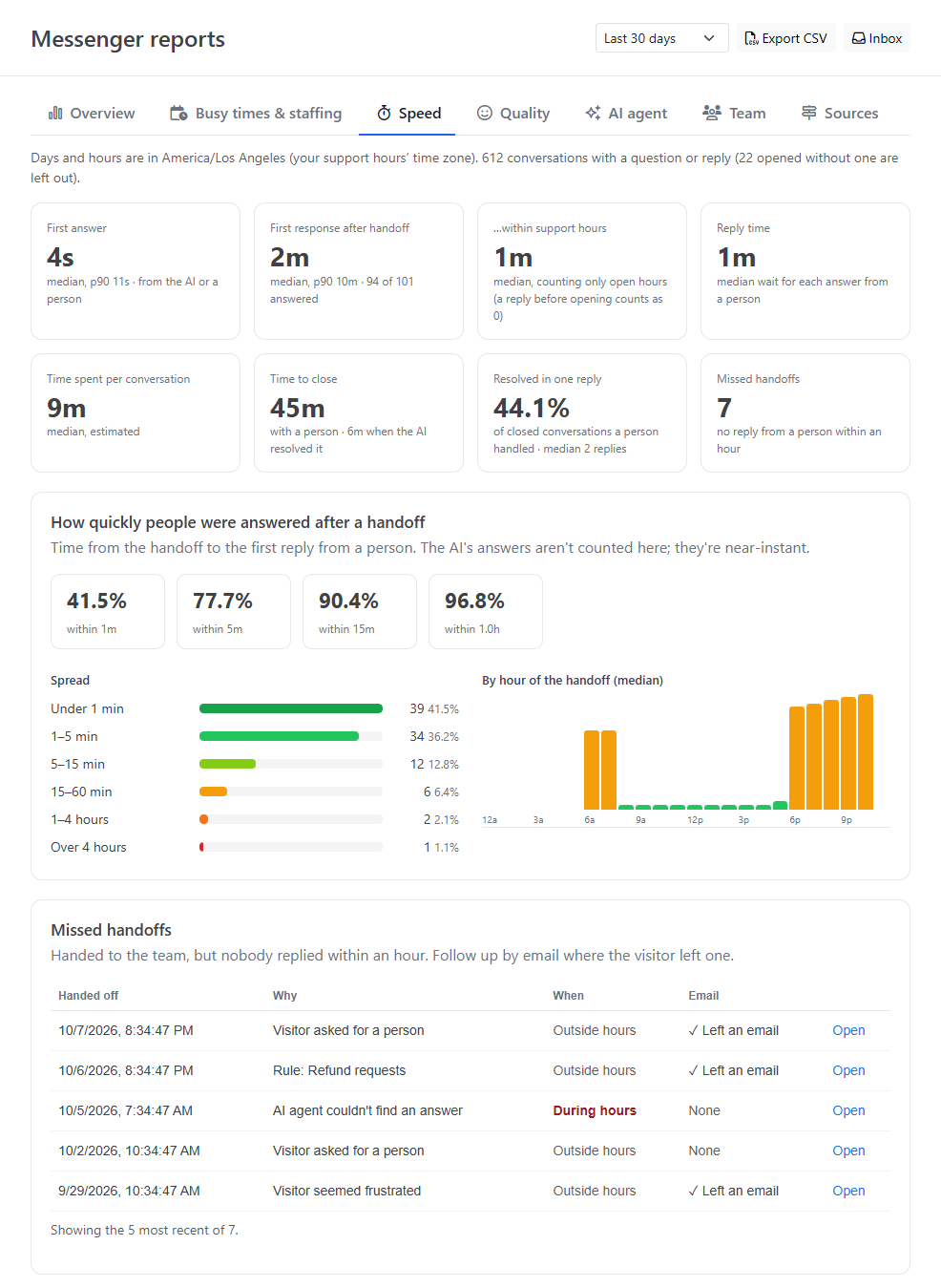Click the '1–4 hours' spread label
This screenshot has width=941, height=1288.
[79, 819]
